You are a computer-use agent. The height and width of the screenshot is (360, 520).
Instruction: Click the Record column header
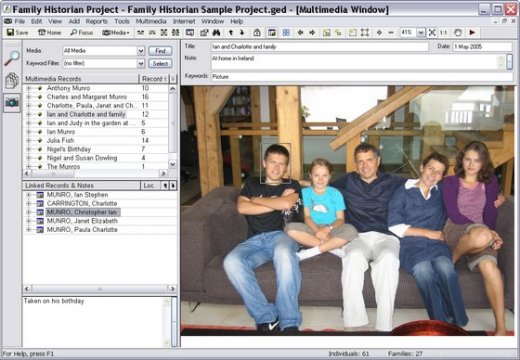point(154,79)
